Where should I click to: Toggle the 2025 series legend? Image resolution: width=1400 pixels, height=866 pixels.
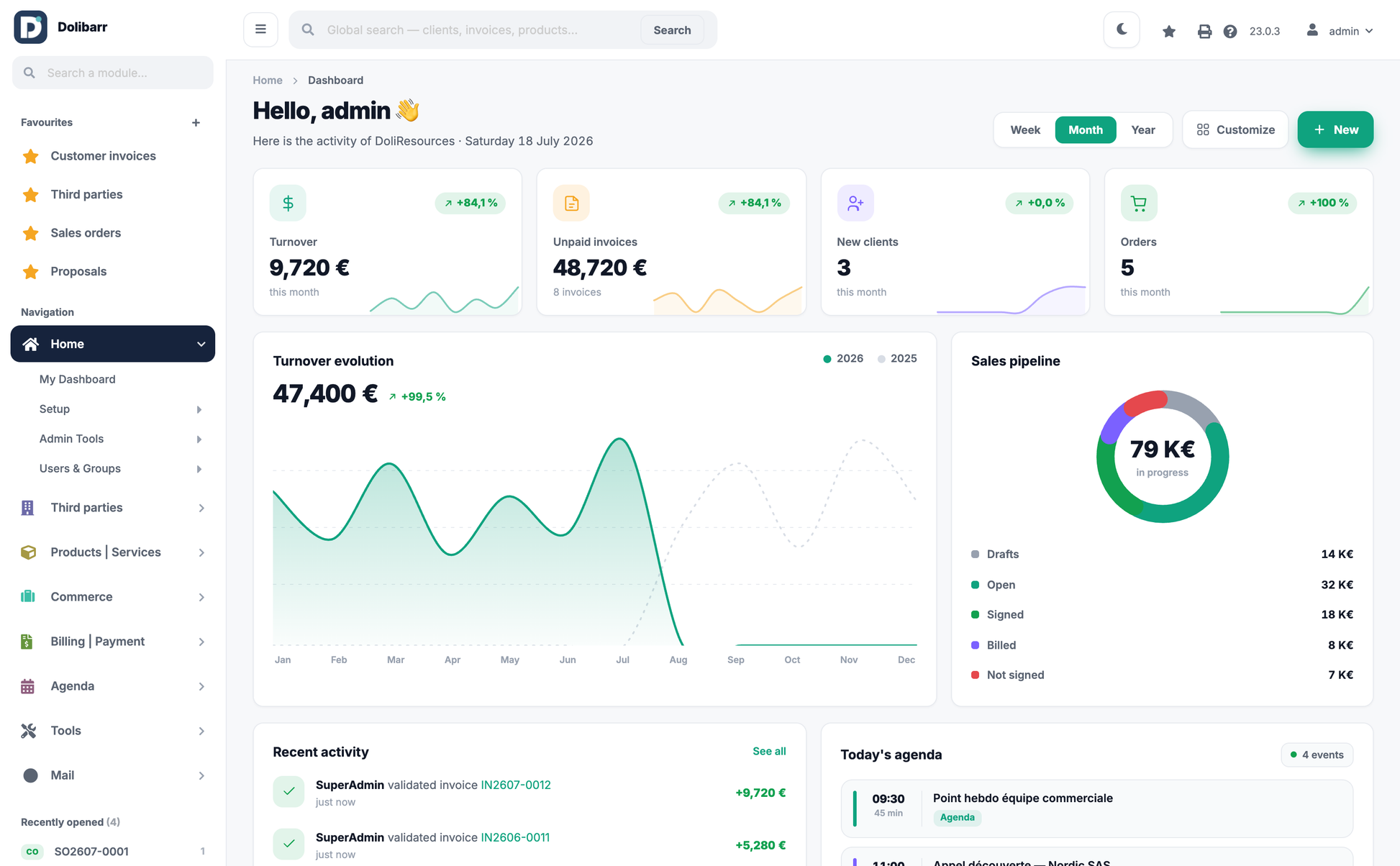(x=897, y=359)
